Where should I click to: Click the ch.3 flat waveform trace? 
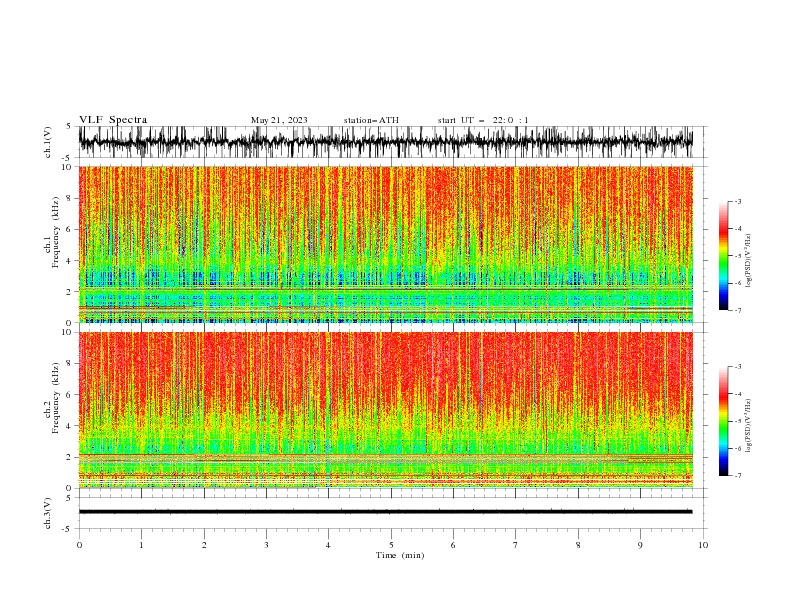[x=386, y=512]
